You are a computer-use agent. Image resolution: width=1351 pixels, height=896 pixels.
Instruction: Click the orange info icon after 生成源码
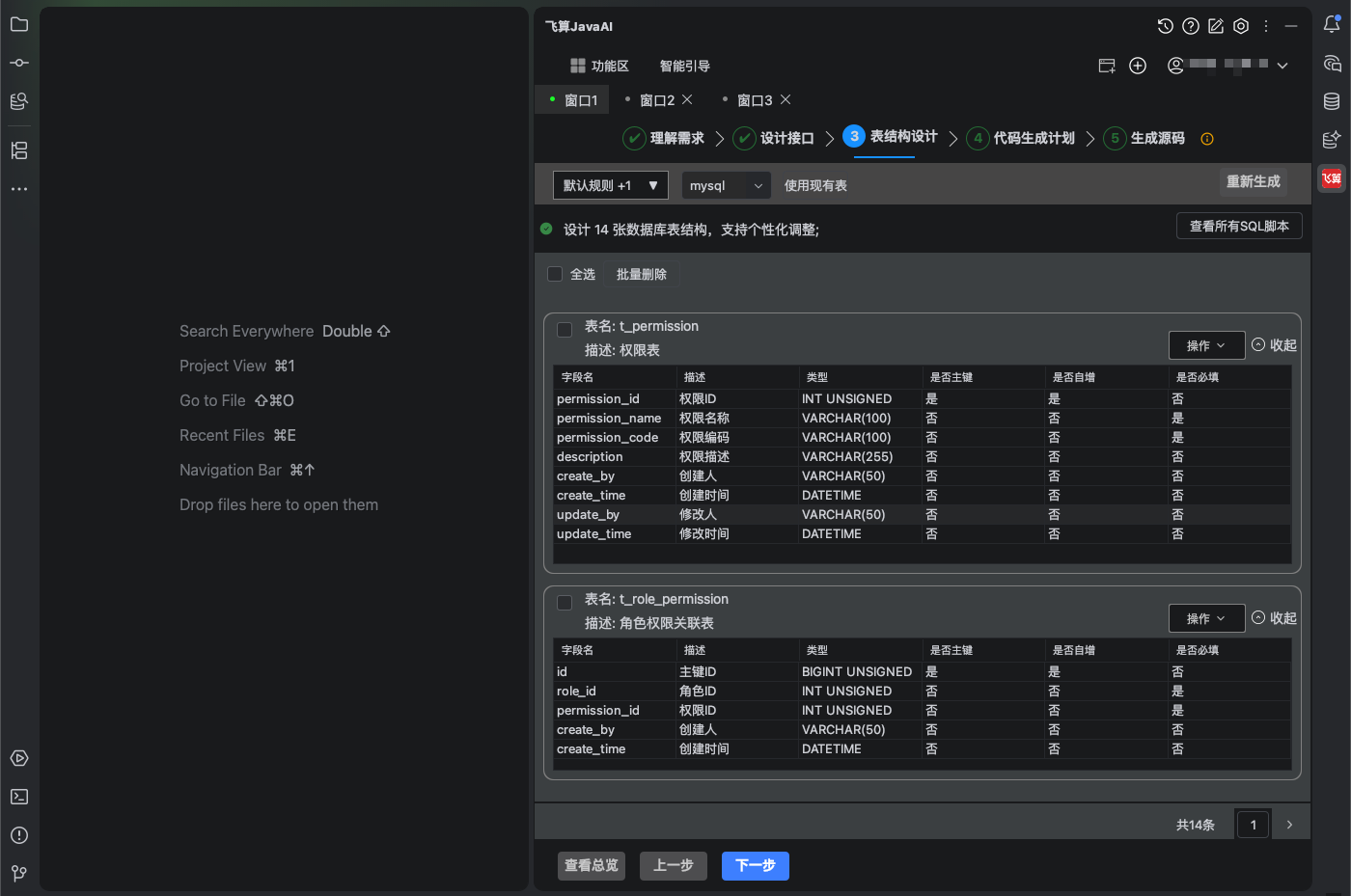click(x=1207, y=139)
